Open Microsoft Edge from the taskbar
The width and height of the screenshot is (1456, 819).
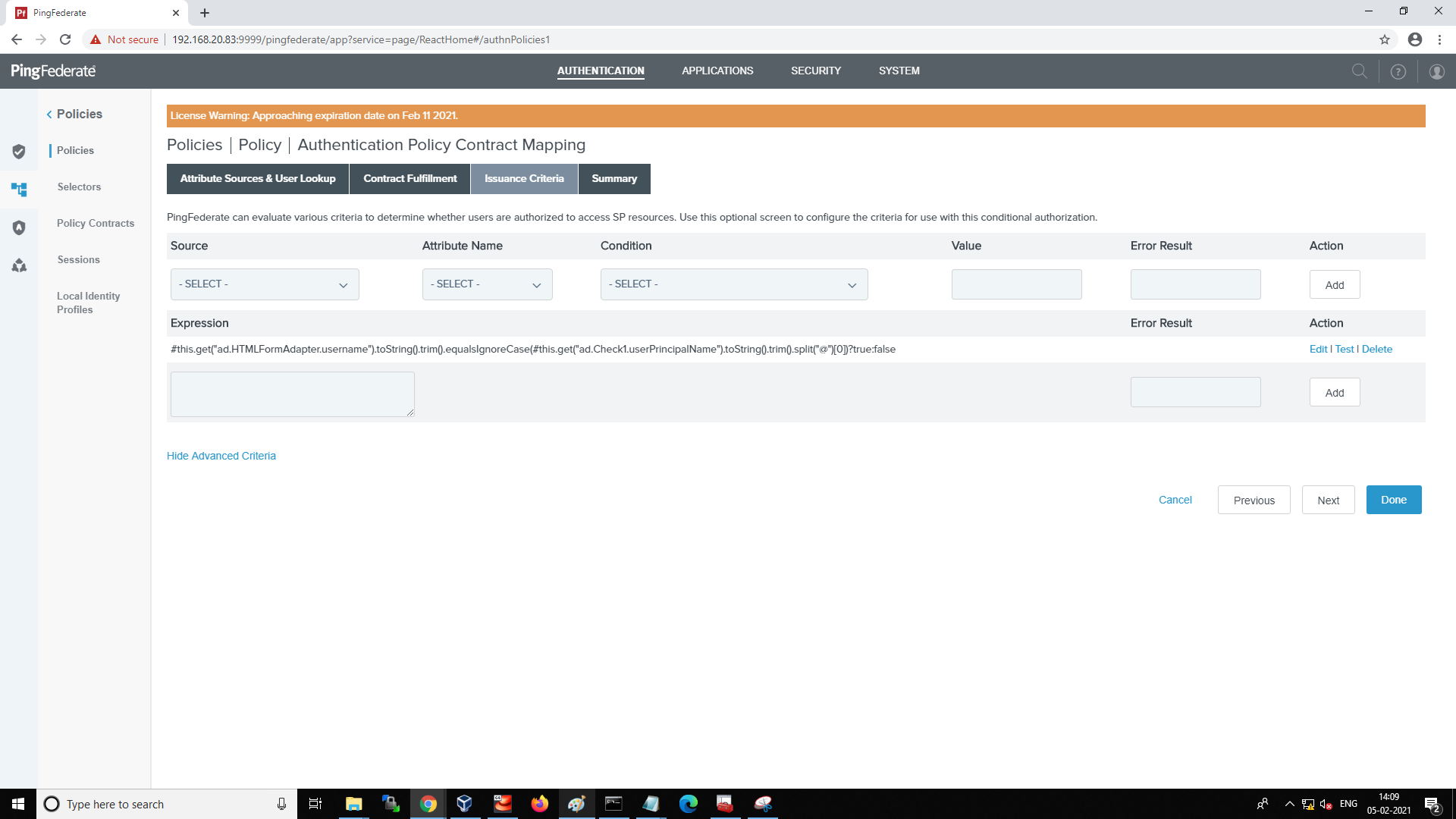tap(688, 804)
